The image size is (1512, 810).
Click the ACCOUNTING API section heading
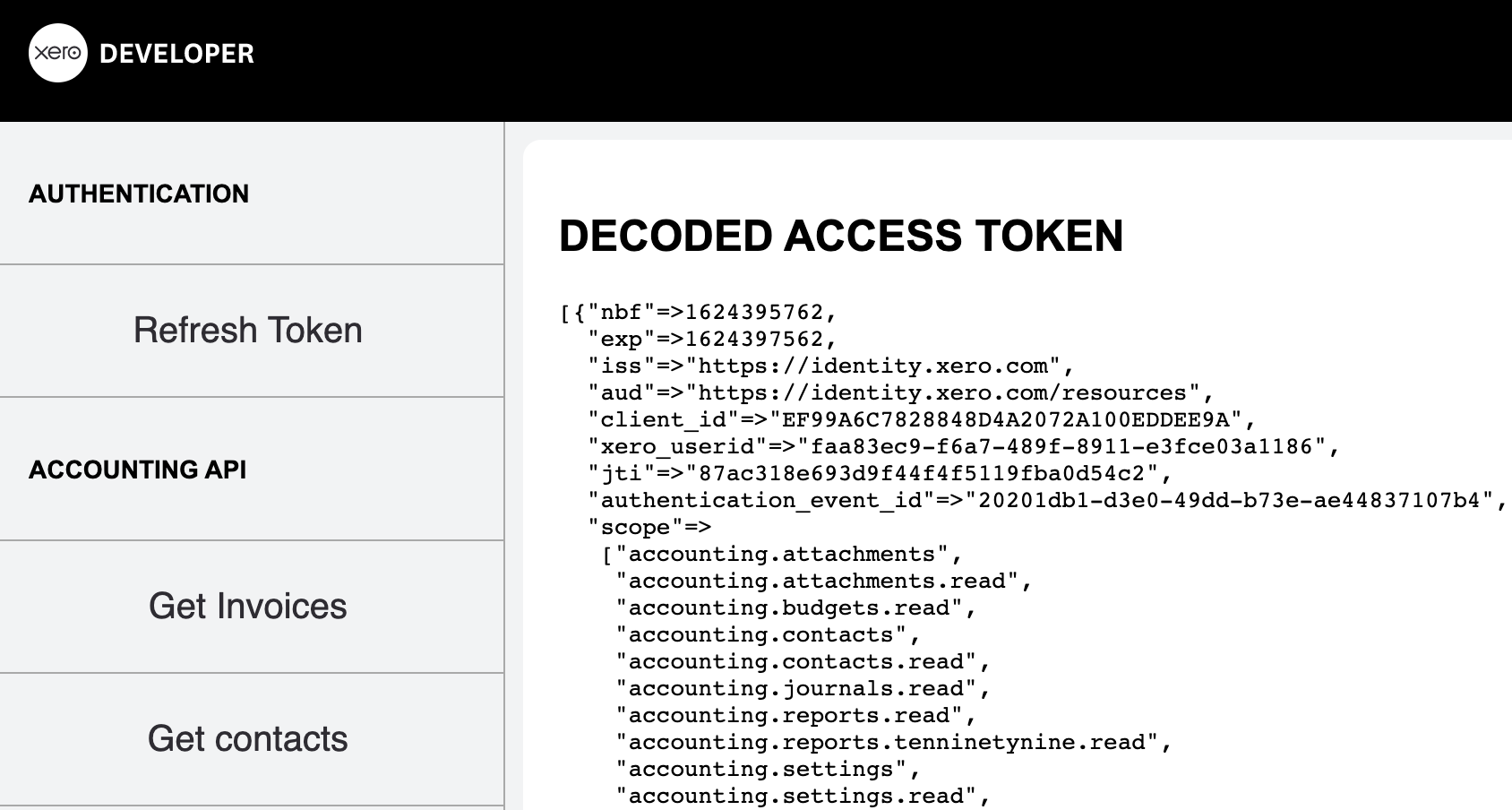click(x=138, y=470)
